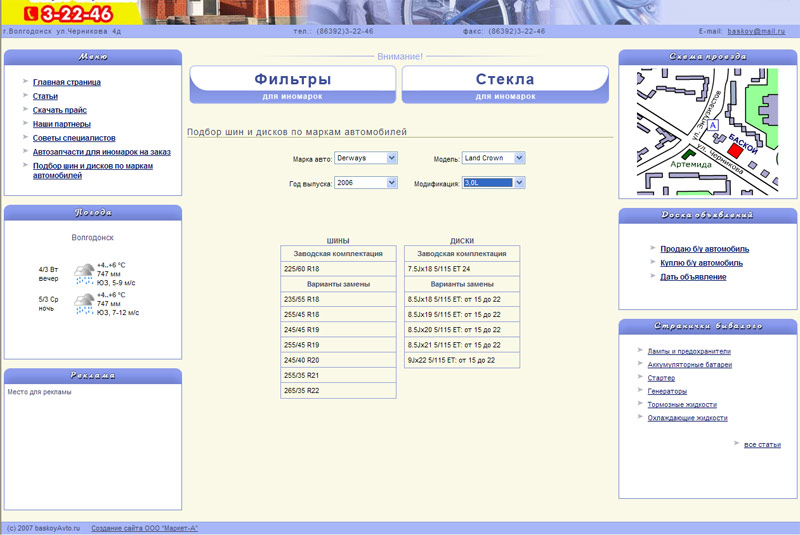Open the все статьи link
The image size is (800, 535).
762,444
